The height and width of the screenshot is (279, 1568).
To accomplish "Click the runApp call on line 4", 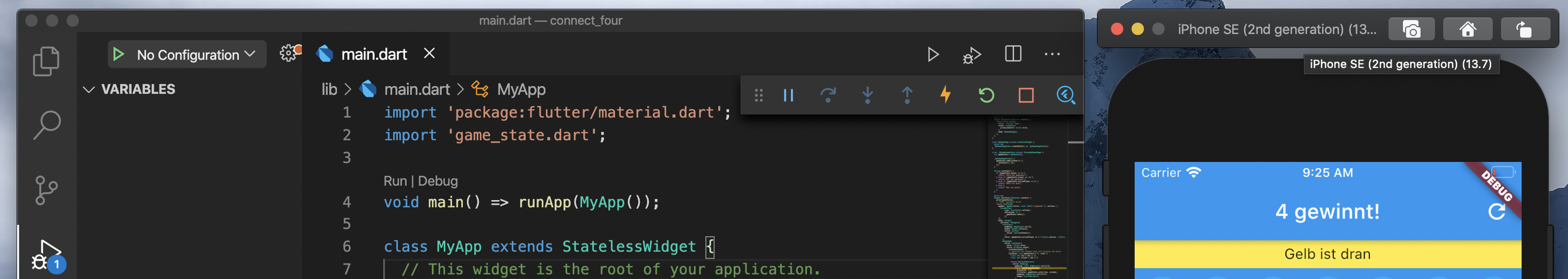I will (x=544, y=202).
